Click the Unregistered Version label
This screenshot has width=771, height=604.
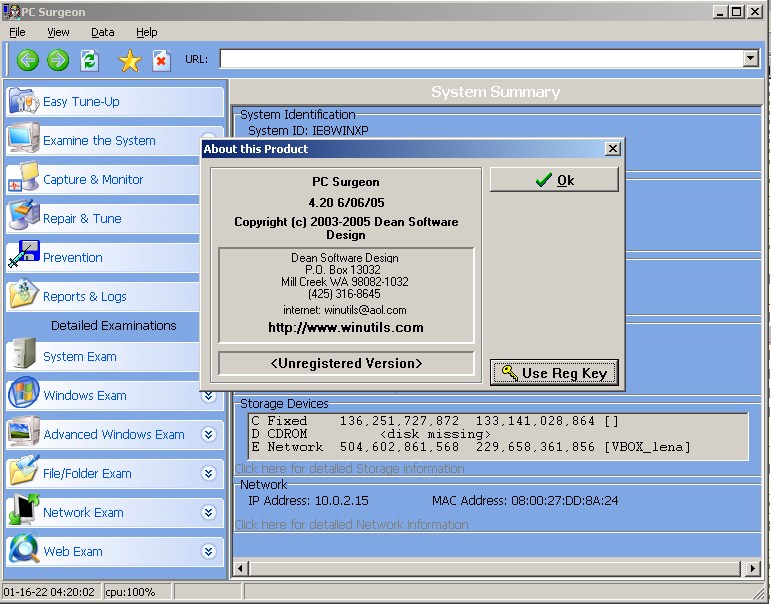346,363
